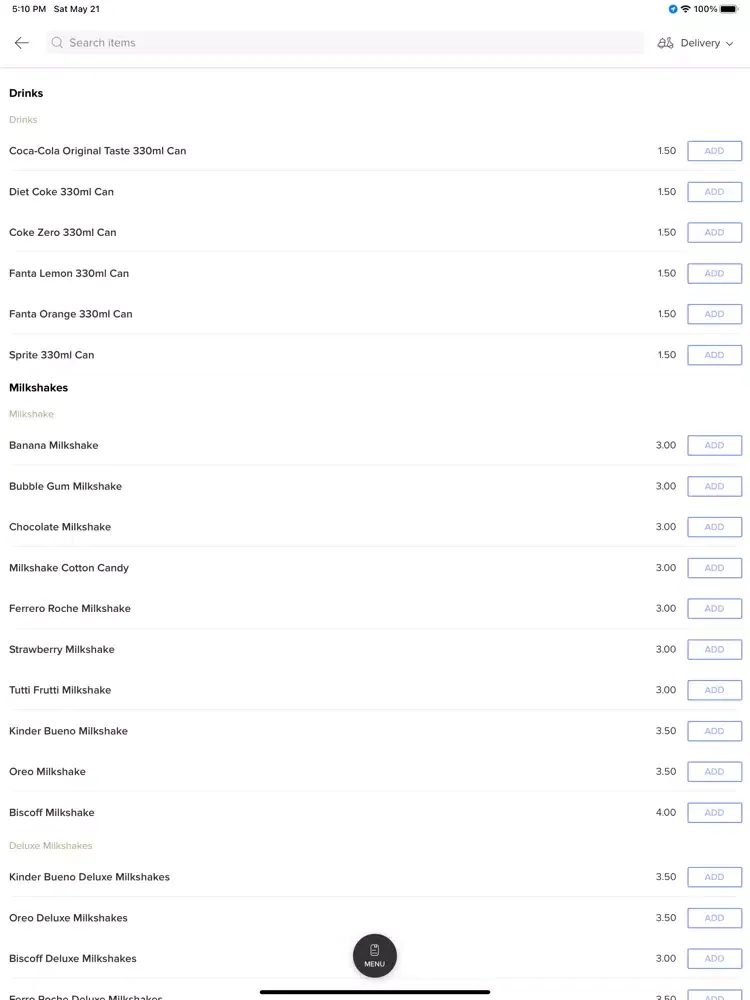
Task: Add Sprite 330ml Can to order
Action: [714, 355]
